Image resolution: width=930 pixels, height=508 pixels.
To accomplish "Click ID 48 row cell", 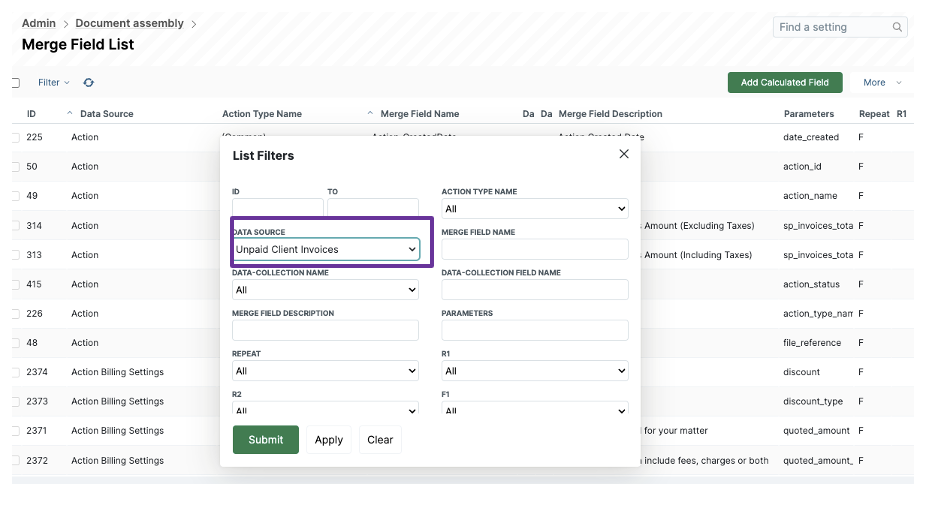I will (x=32, y=343).
